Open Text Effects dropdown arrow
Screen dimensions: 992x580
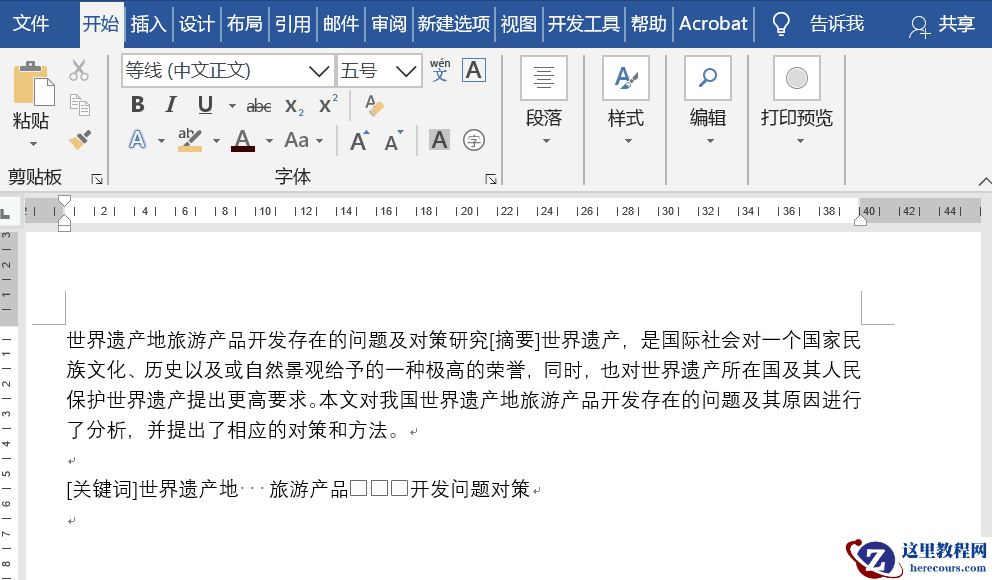(x=161, y=140)
